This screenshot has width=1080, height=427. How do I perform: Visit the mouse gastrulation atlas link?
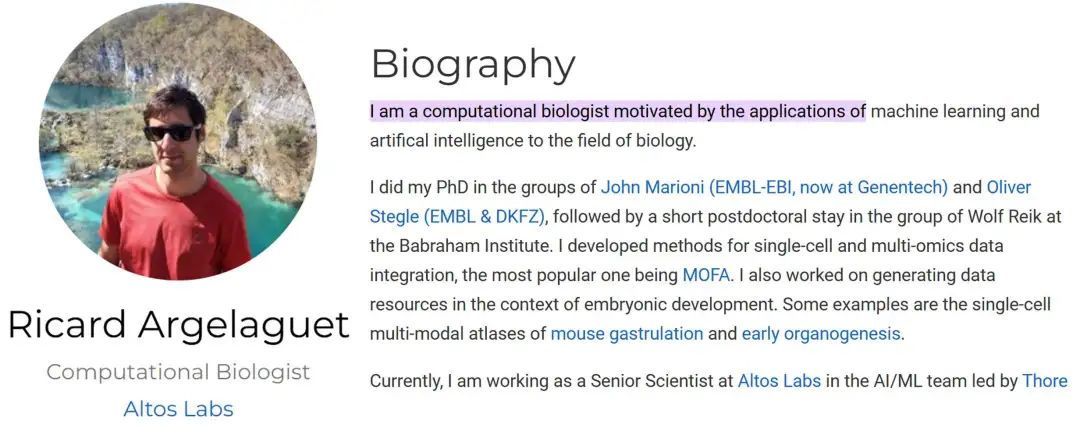[x=626, y=333]
